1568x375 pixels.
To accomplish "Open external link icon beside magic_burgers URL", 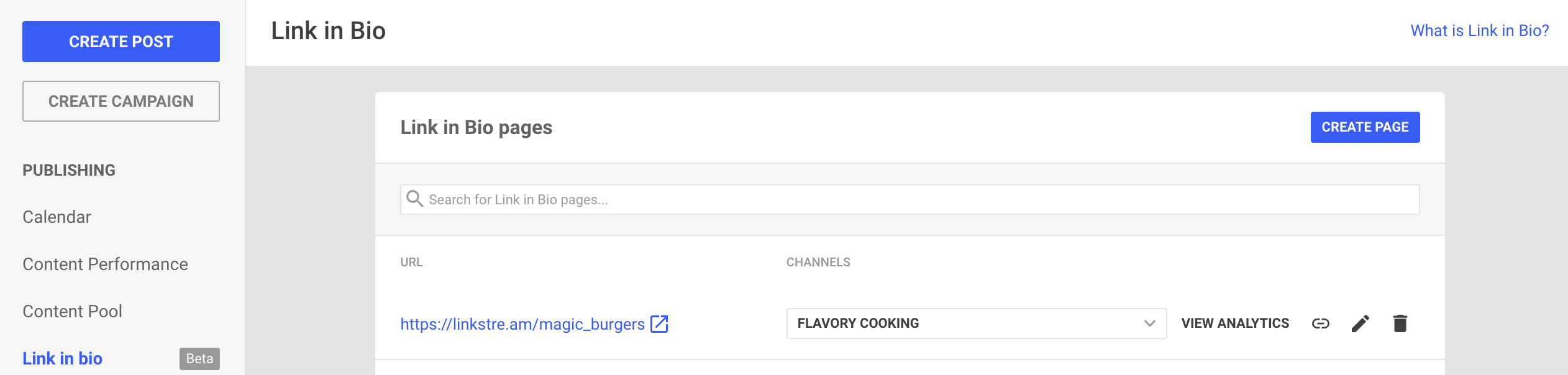I will [x=659, y=324].
